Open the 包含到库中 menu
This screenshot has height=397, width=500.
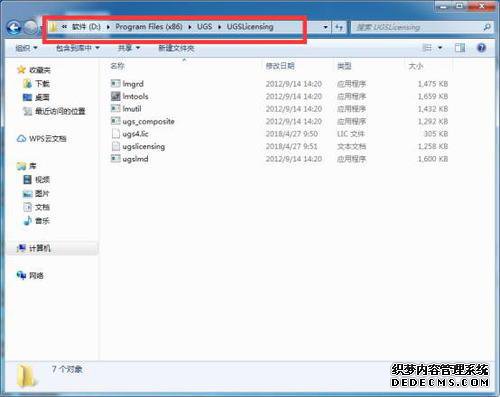tap(78, 48)
